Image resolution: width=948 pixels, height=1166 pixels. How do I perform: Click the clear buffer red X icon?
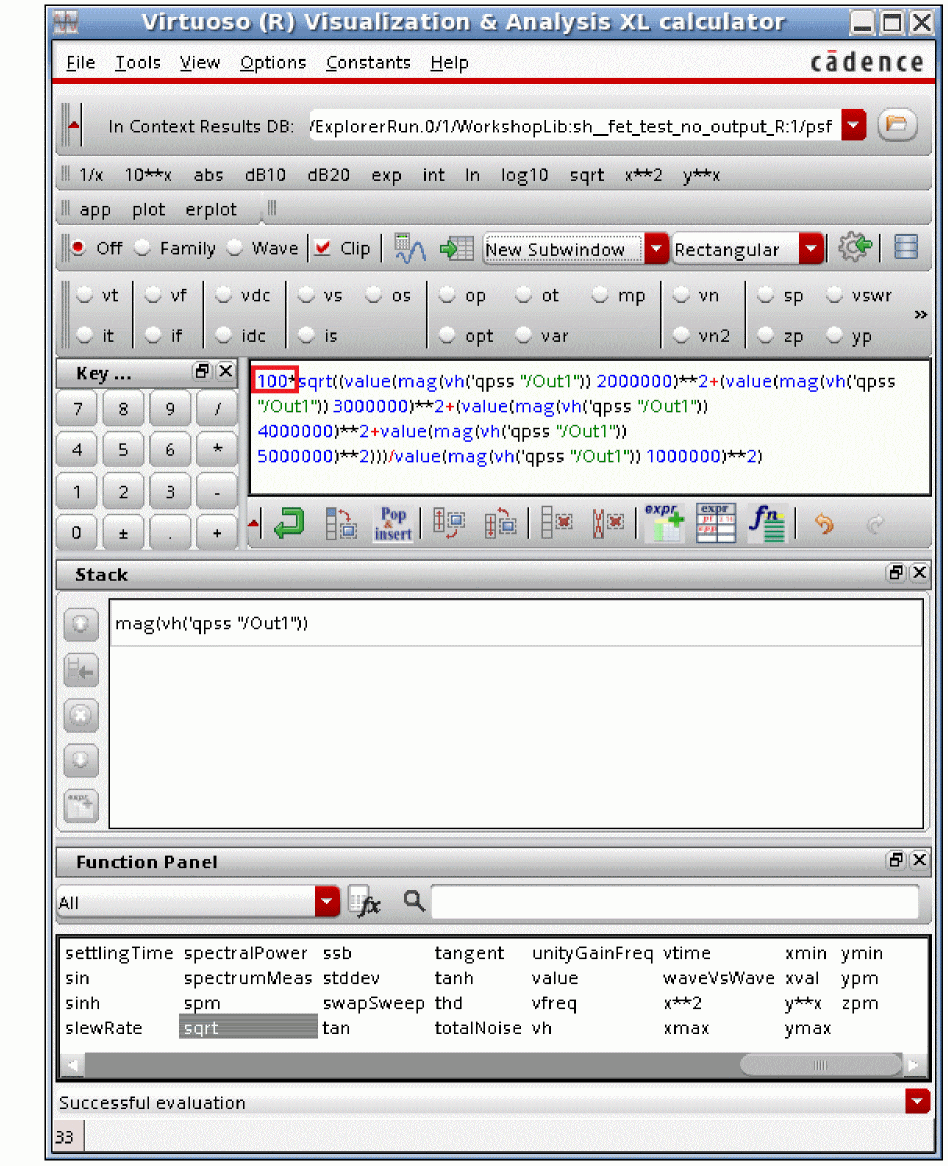tap(557, 524)
